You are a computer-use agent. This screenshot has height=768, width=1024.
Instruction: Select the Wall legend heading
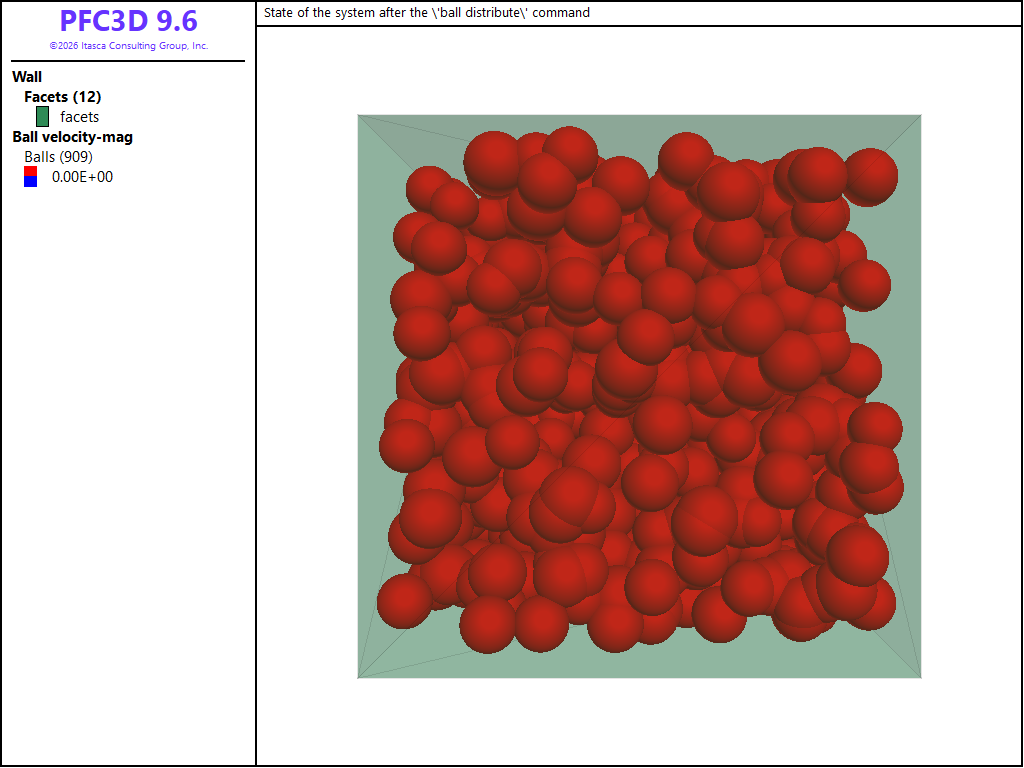pyautogui.click(x=27, y=77)
